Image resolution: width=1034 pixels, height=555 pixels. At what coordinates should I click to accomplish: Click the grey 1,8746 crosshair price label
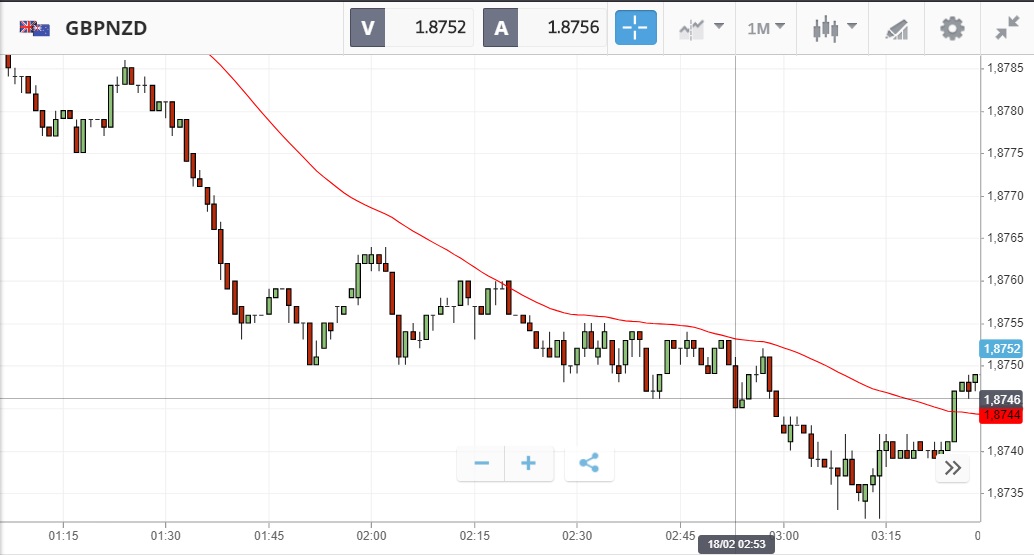pyautogui.click(x=1002, y=399)
